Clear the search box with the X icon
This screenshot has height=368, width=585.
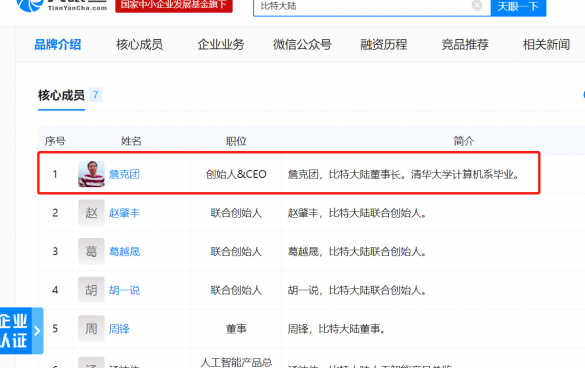(477, 5)
